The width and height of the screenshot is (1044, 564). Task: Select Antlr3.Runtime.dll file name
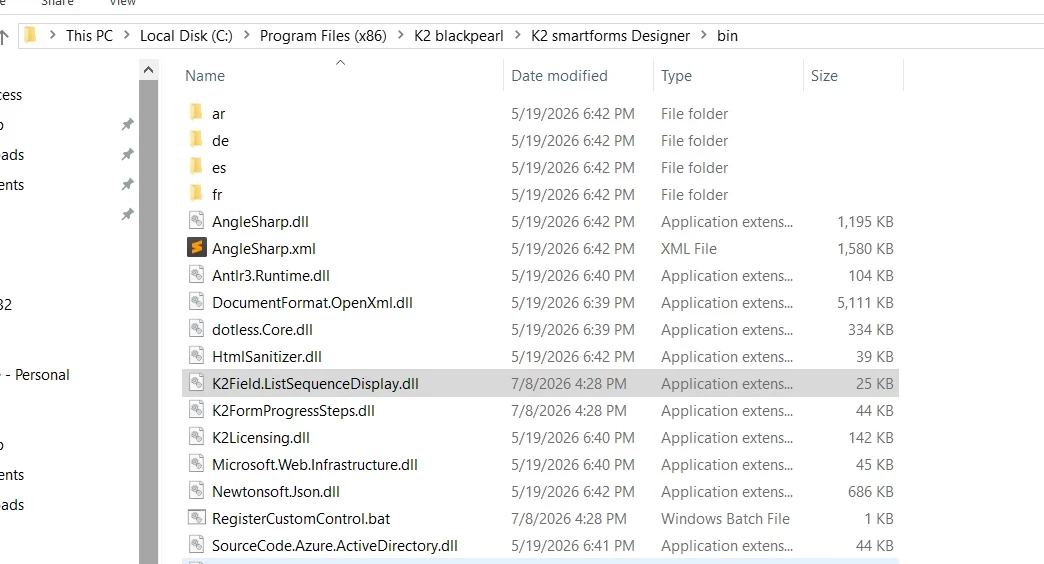click(271, 276)
